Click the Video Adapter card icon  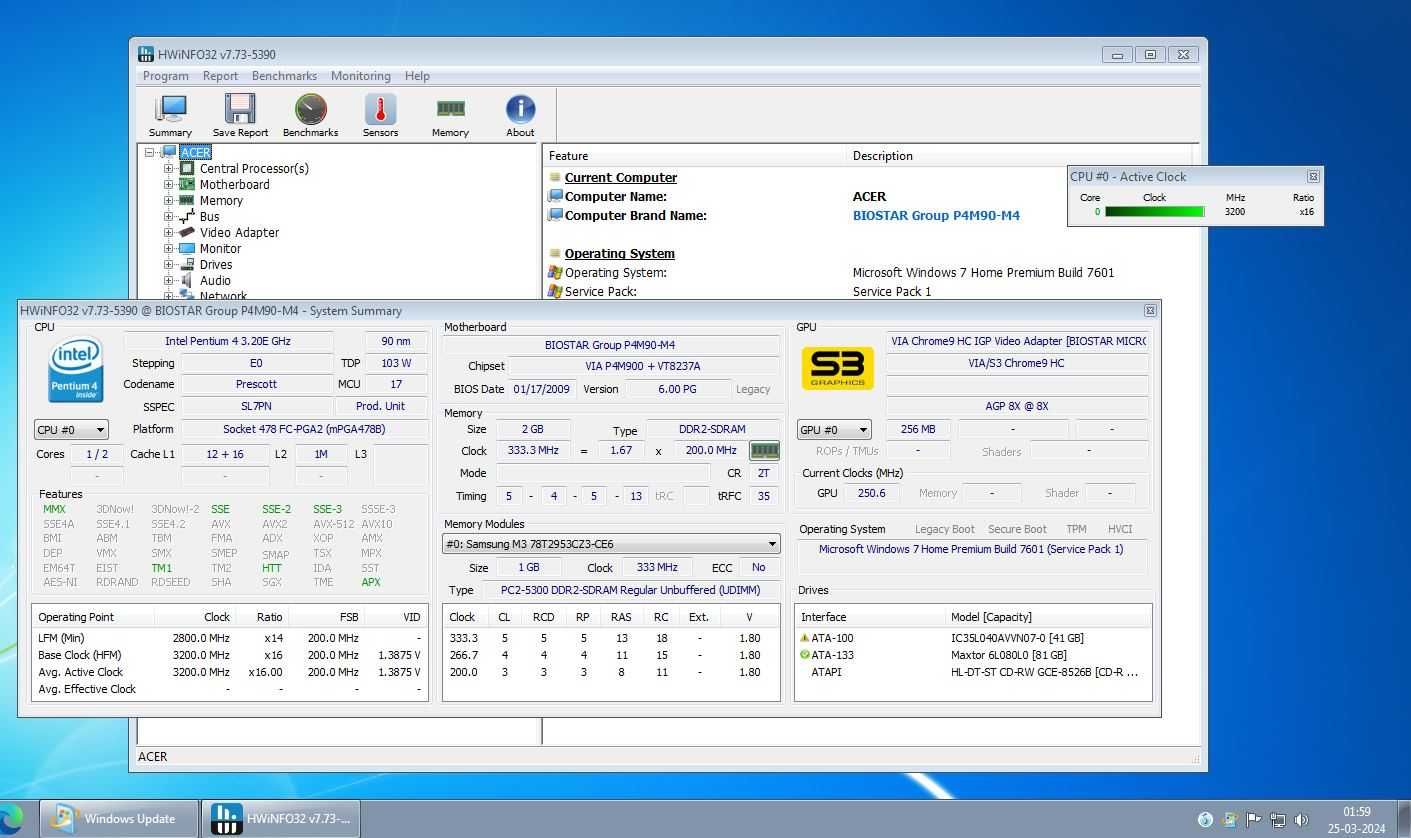[186, 232]
